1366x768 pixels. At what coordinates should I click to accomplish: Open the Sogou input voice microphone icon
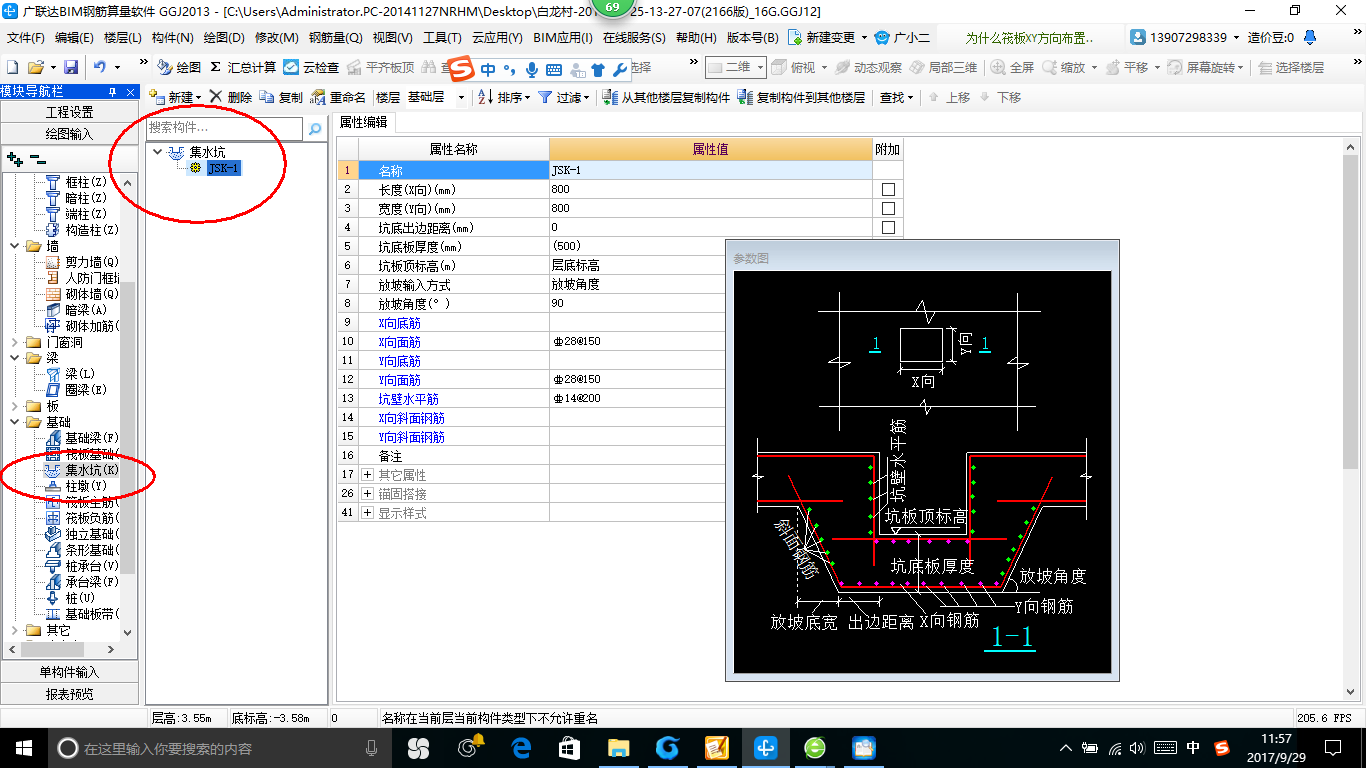point(532,69)
